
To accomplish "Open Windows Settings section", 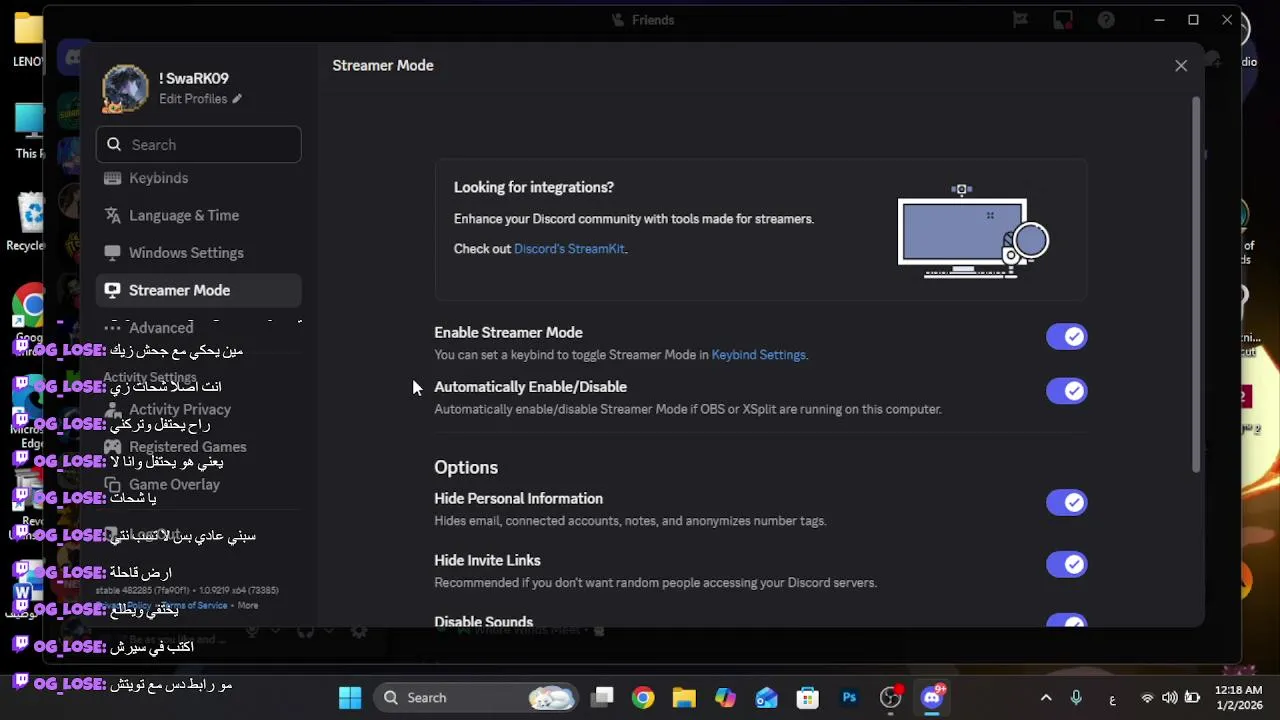I will (198, 253).
